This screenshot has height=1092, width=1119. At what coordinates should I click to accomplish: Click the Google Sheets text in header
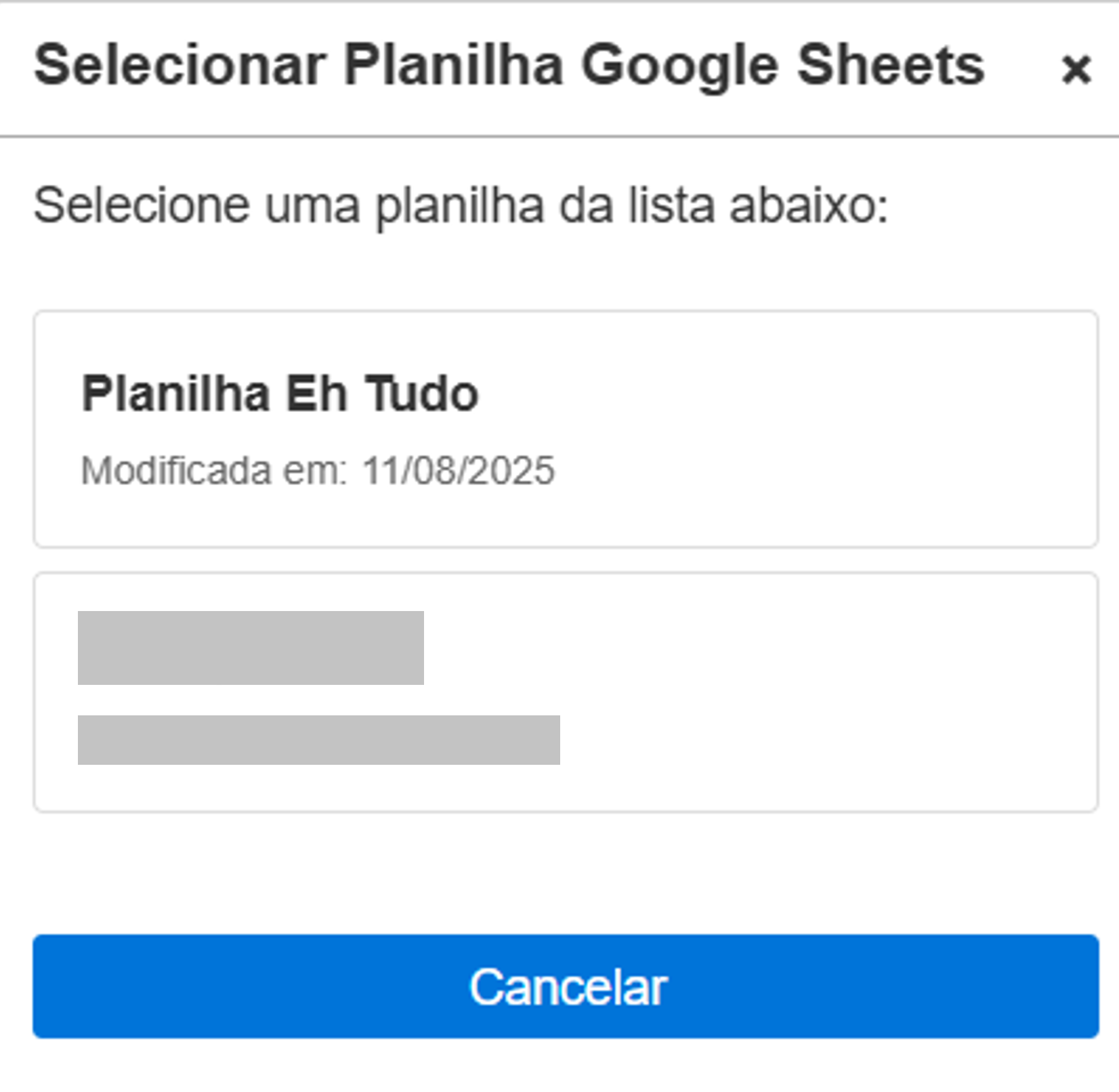782,66
